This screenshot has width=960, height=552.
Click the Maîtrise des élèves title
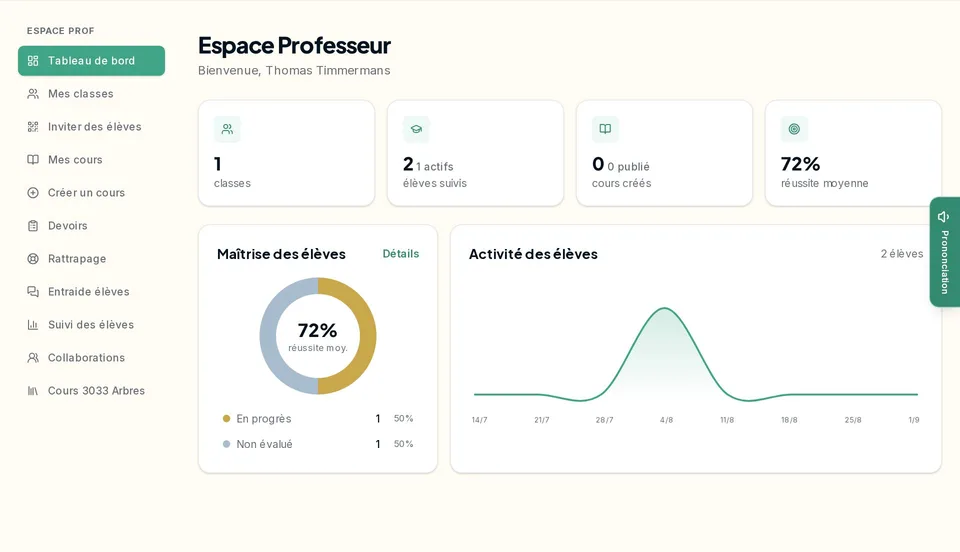coord(281,254)
